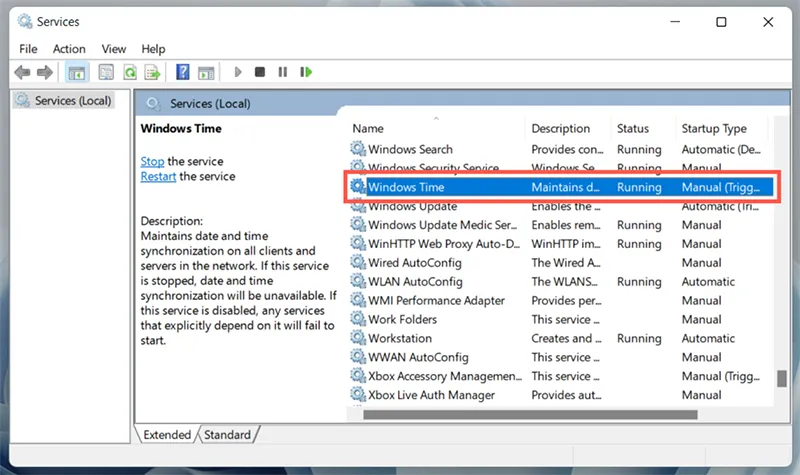Image resolution: width=800 pixels, height=475 pixels.
Task: Click the Stop the service link
Action: [x=152, y=161]
